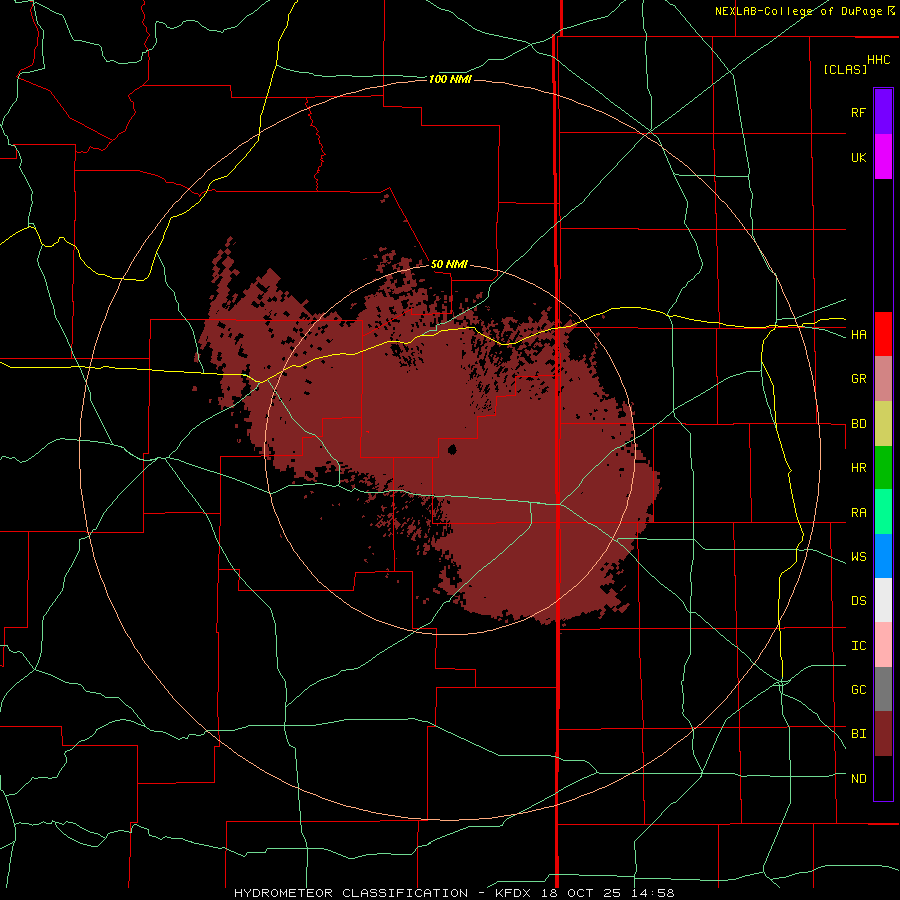900x900 pixels.
Task: Click the [CLAS] units label
Action: (x=845, y=70)
